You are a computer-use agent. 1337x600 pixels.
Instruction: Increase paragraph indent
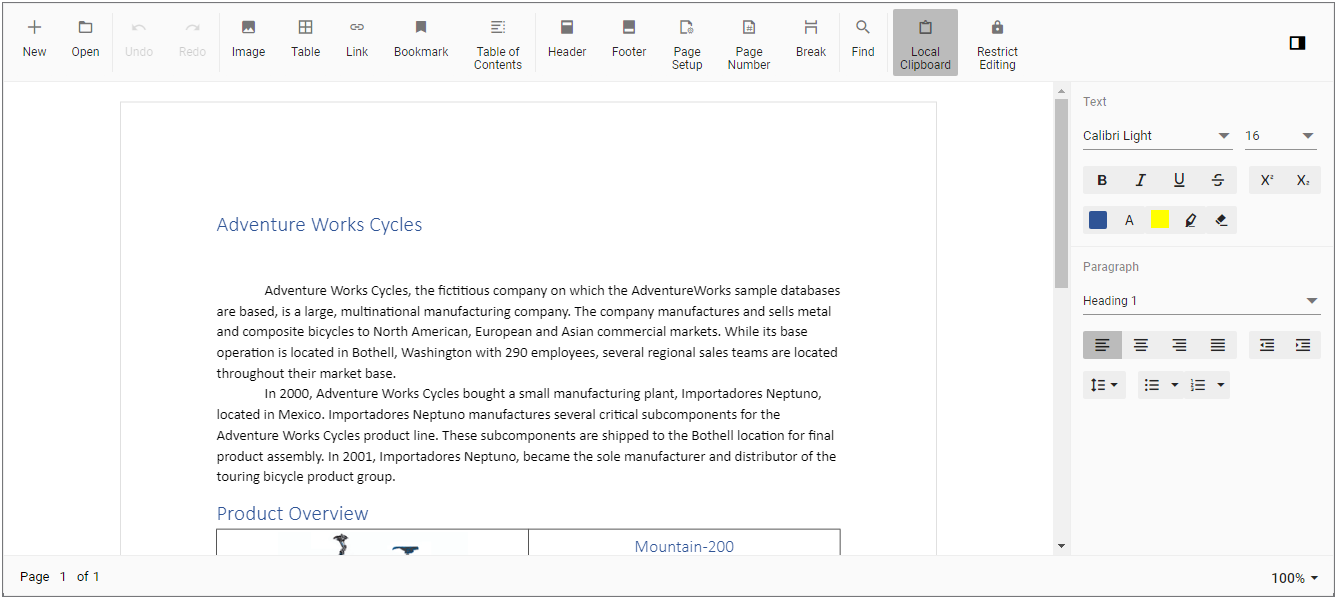(1303, 345)
